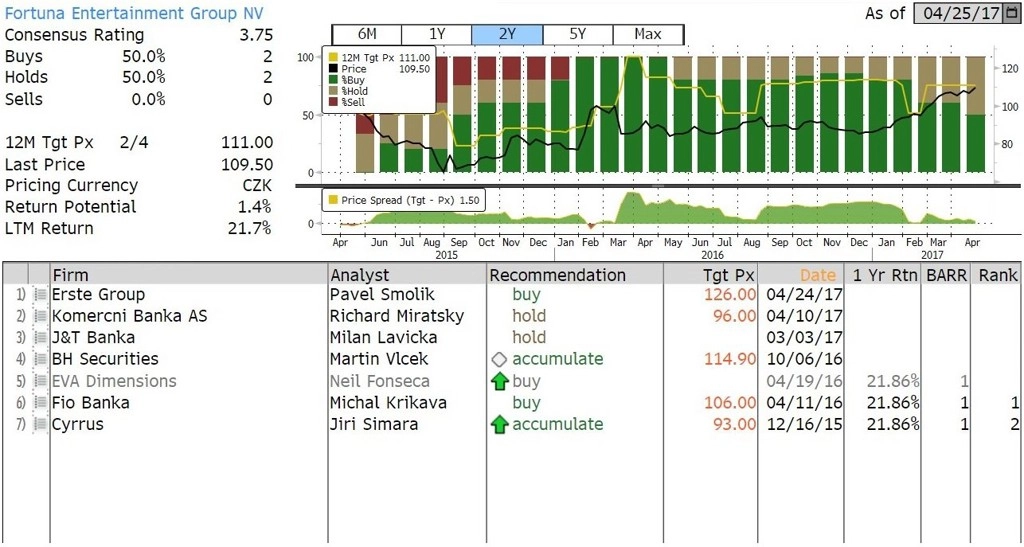Screen dimensions: 1024x547
Task: Click the LTM Return value 21.7%
Action: tap(251, 228)
